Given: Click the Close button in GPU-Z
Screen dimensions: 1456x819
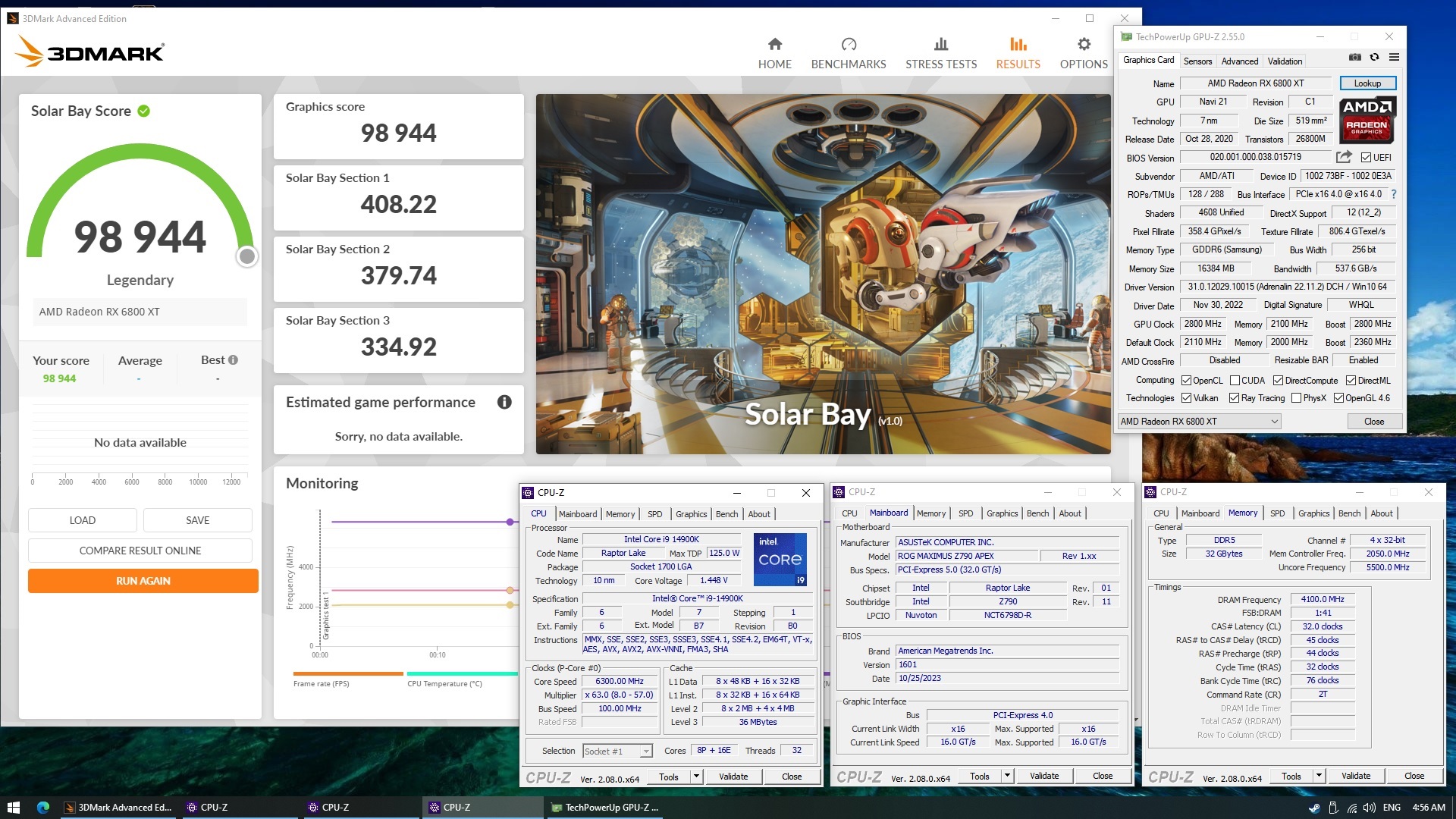Looking at the screenshot, I should (1374, 422).
